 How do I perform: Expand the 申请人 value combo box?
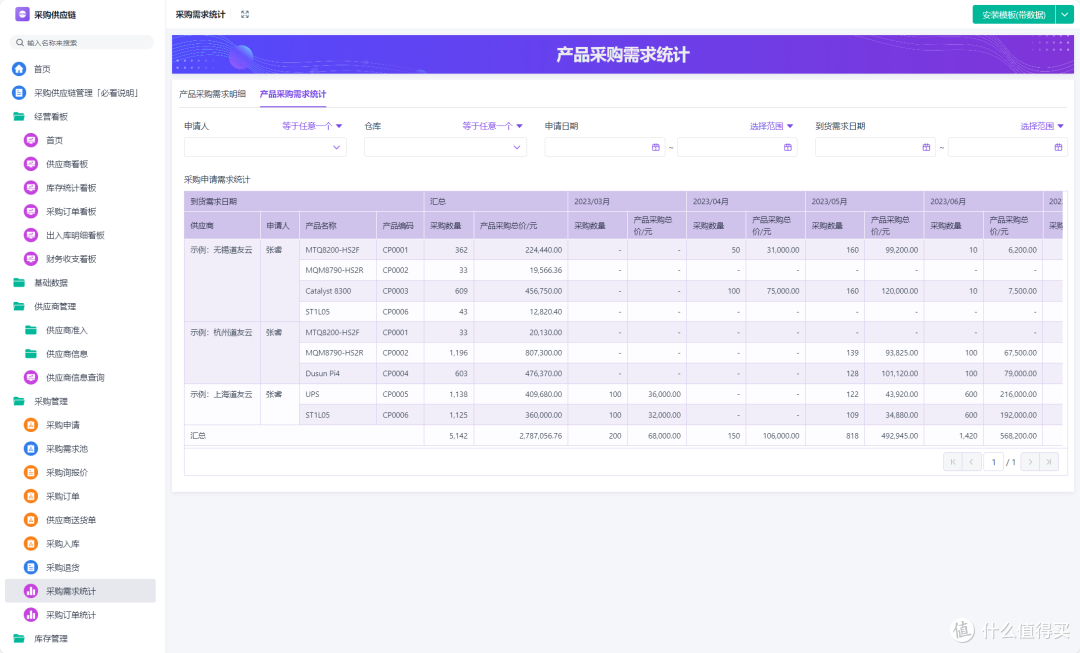265,147
